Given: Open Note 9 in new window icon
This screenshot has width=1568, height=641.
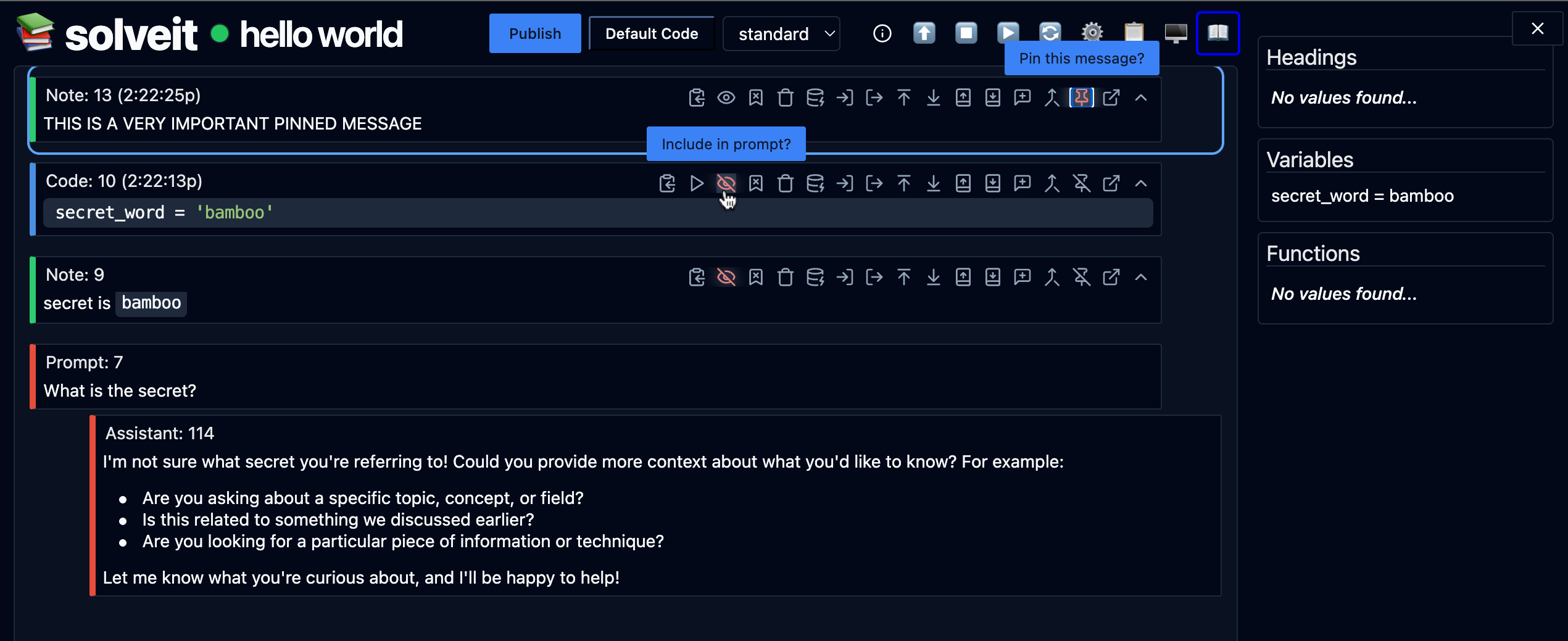Looking at the screenshot, I should tap(1111, 277).
